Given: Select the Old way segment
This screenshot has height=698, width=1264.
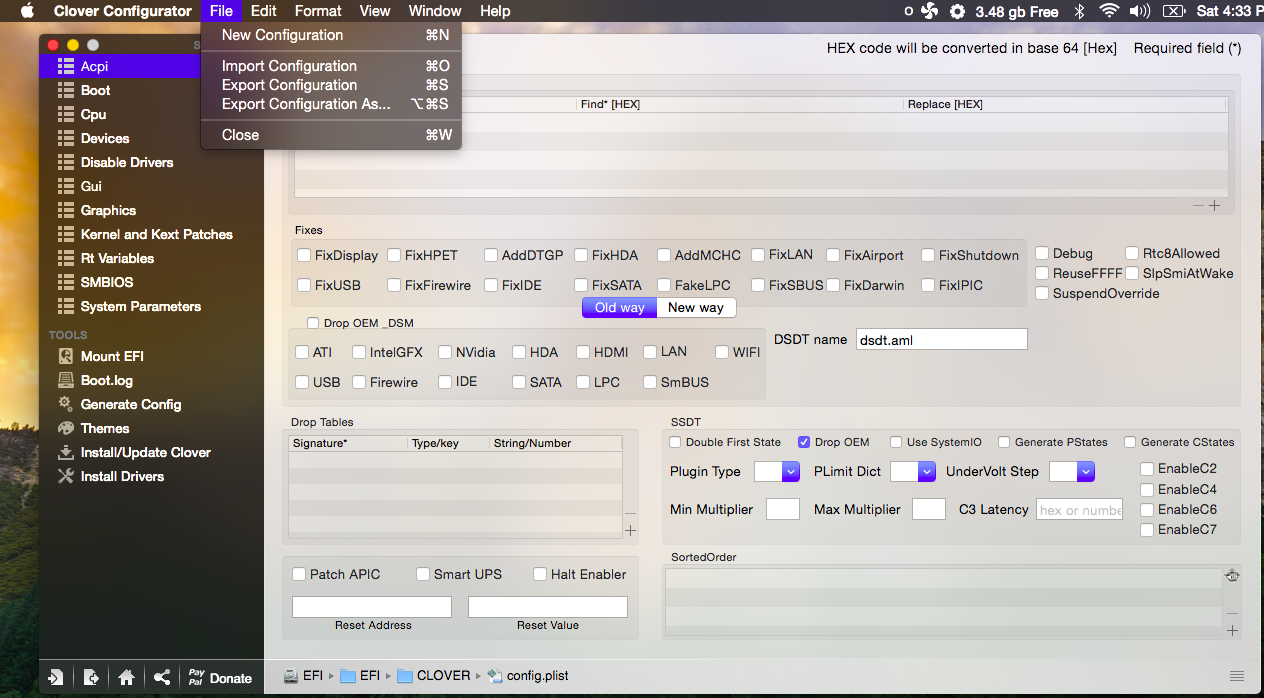Looking at the screenshot, I should (620, 307).
